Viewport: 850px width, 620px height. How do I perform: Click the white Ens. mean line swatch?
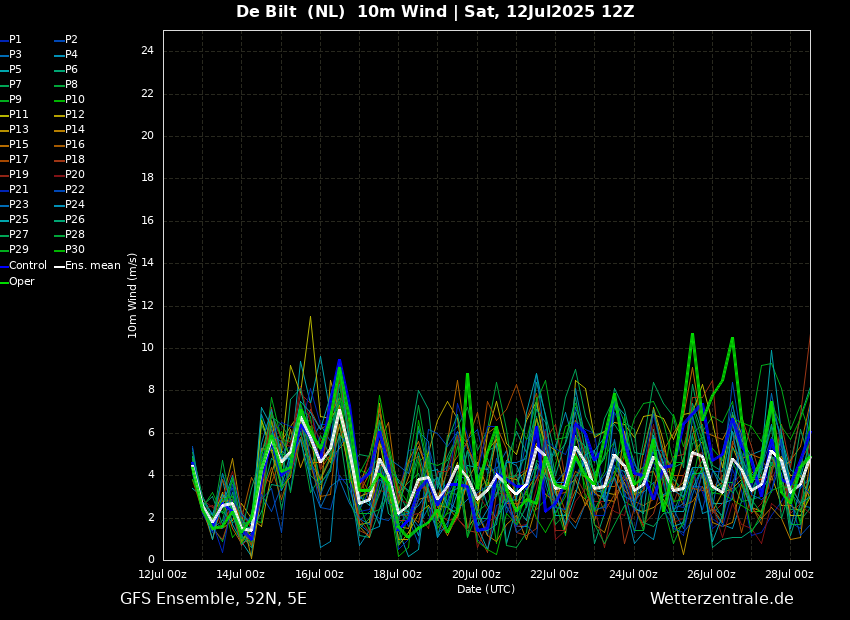[59, 266]
